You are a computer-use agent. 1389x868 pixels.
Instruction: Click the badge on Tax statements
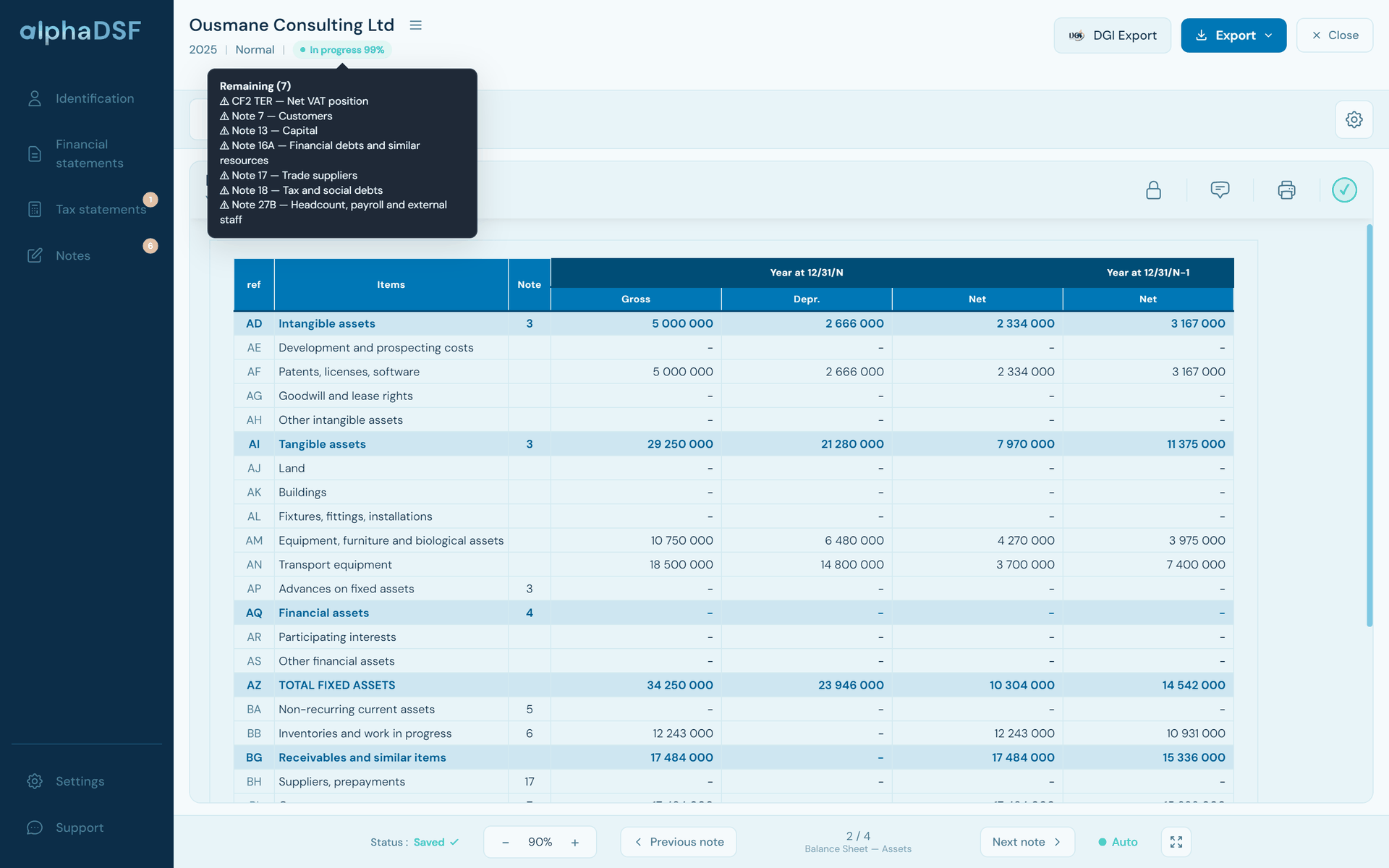[x=150, y=200]
